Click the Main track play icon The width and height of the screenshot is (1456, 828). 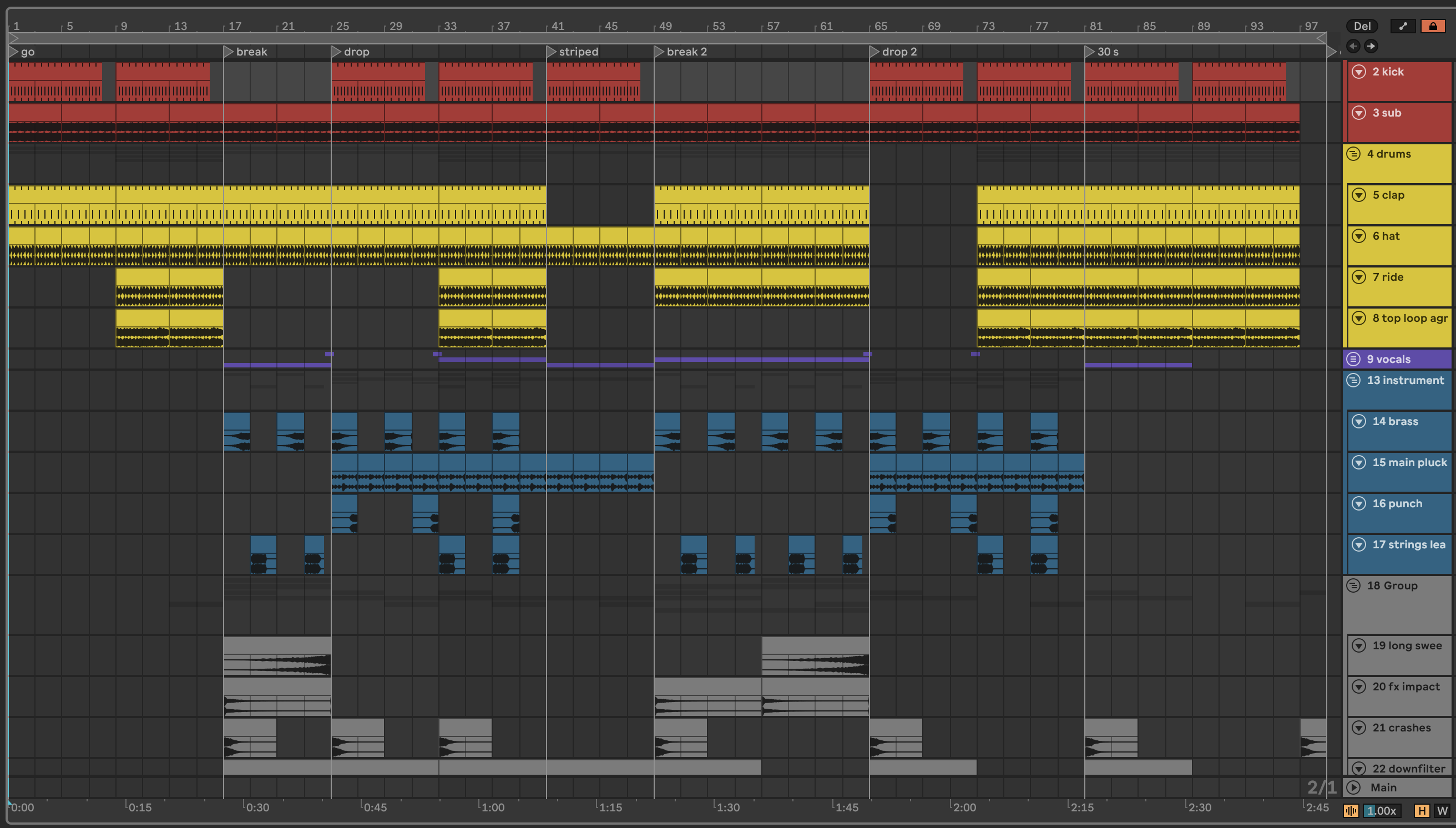1354,787
